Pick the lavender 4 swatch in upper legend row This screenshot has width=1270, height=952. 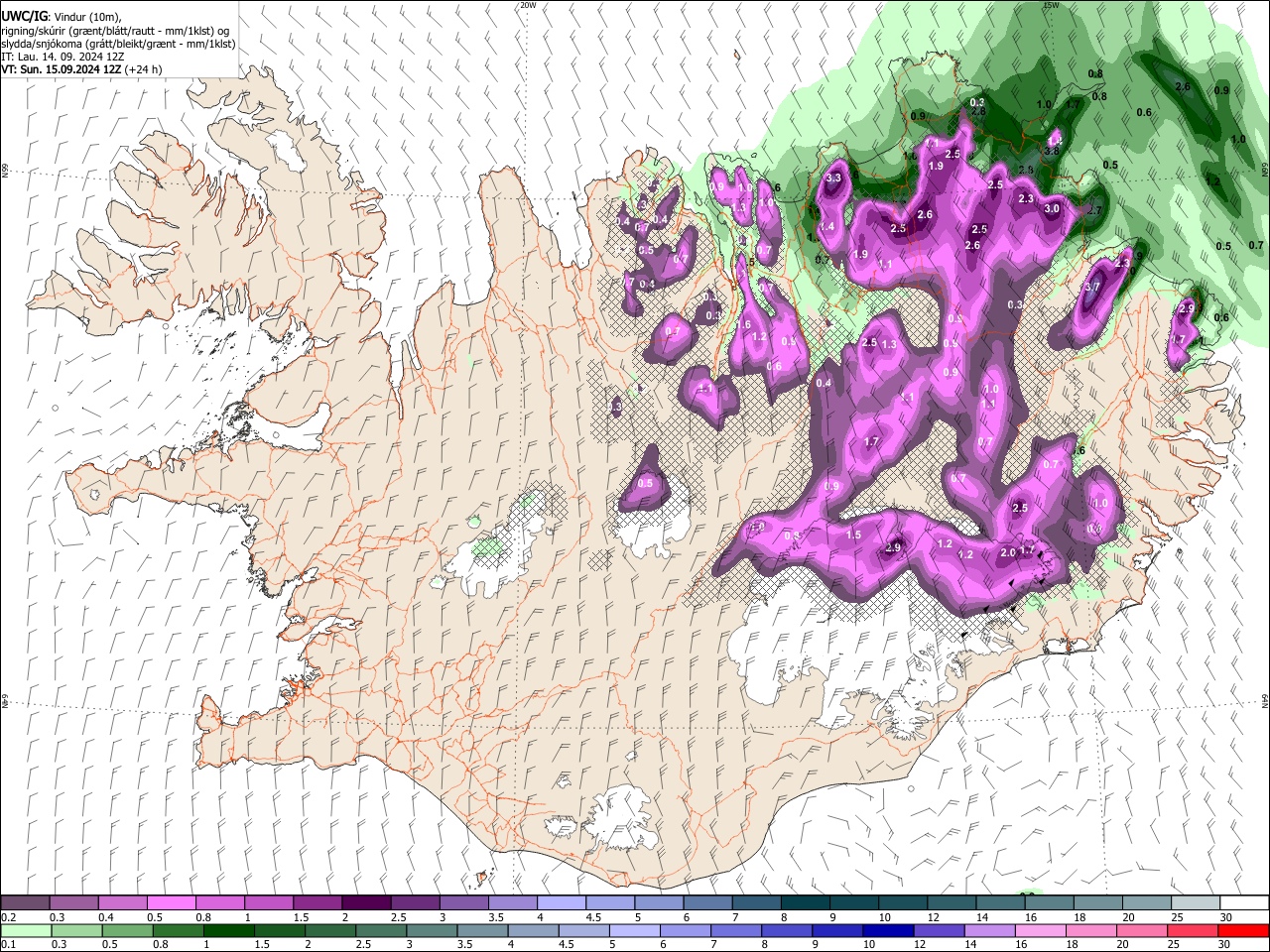click(x=562, y=903)
